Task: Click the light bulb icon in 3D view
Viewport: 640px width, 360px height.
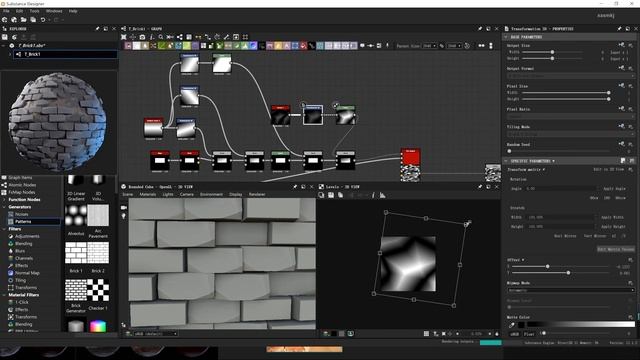Action: pyautogui.click(x=124, y=216)
